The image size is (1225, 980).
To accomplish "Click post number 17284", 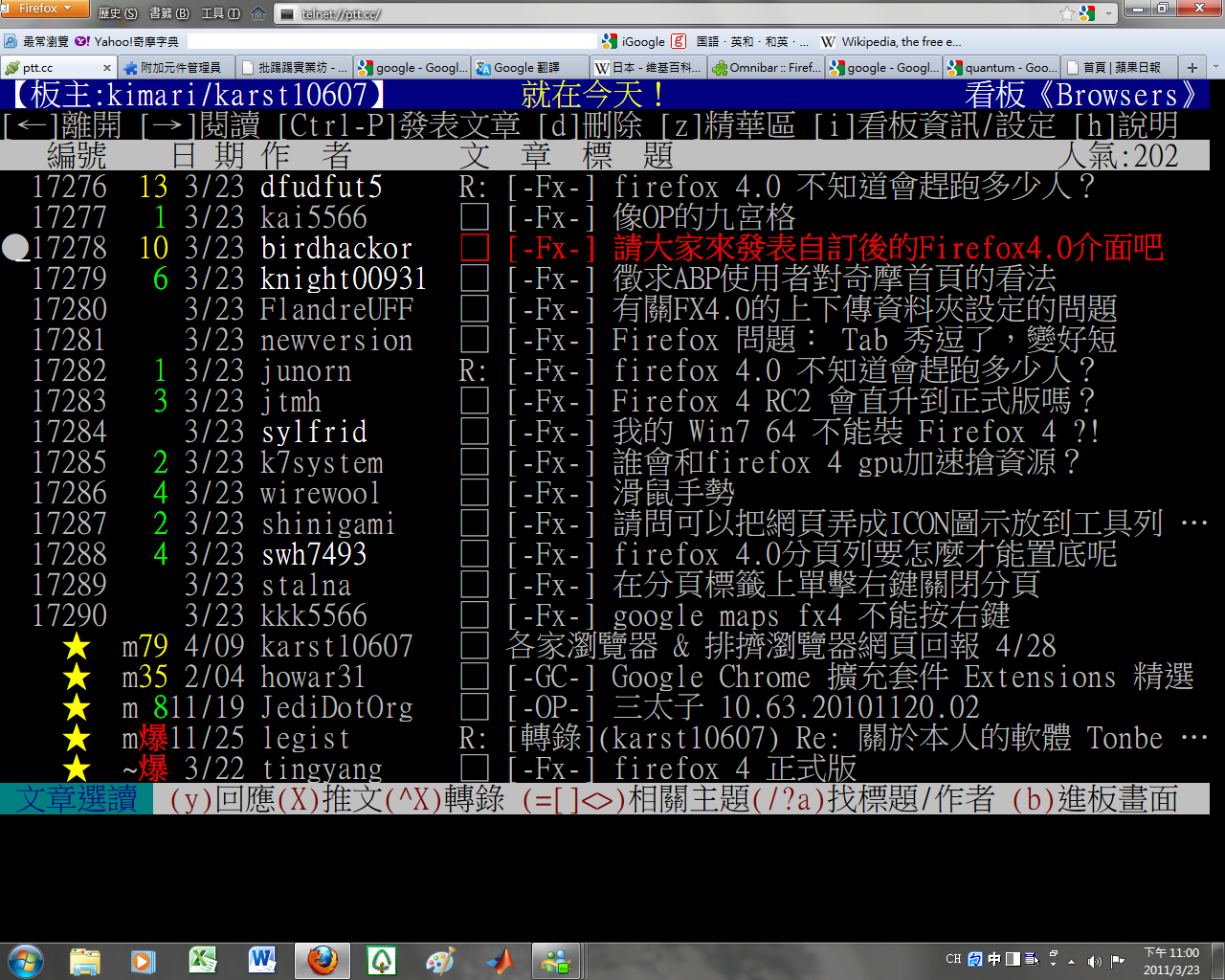I will pos(70,432).
